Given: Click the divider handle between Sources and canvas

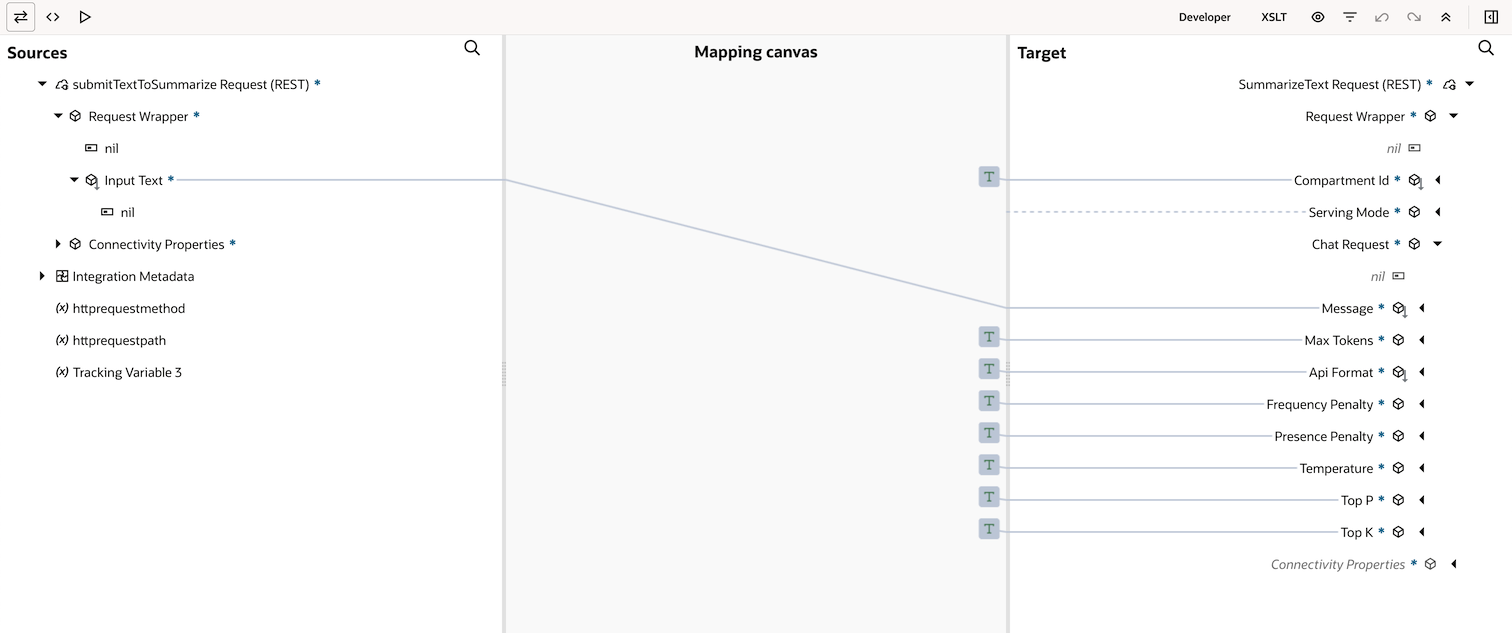Looking at the screenshot, I should click(504, 374).
